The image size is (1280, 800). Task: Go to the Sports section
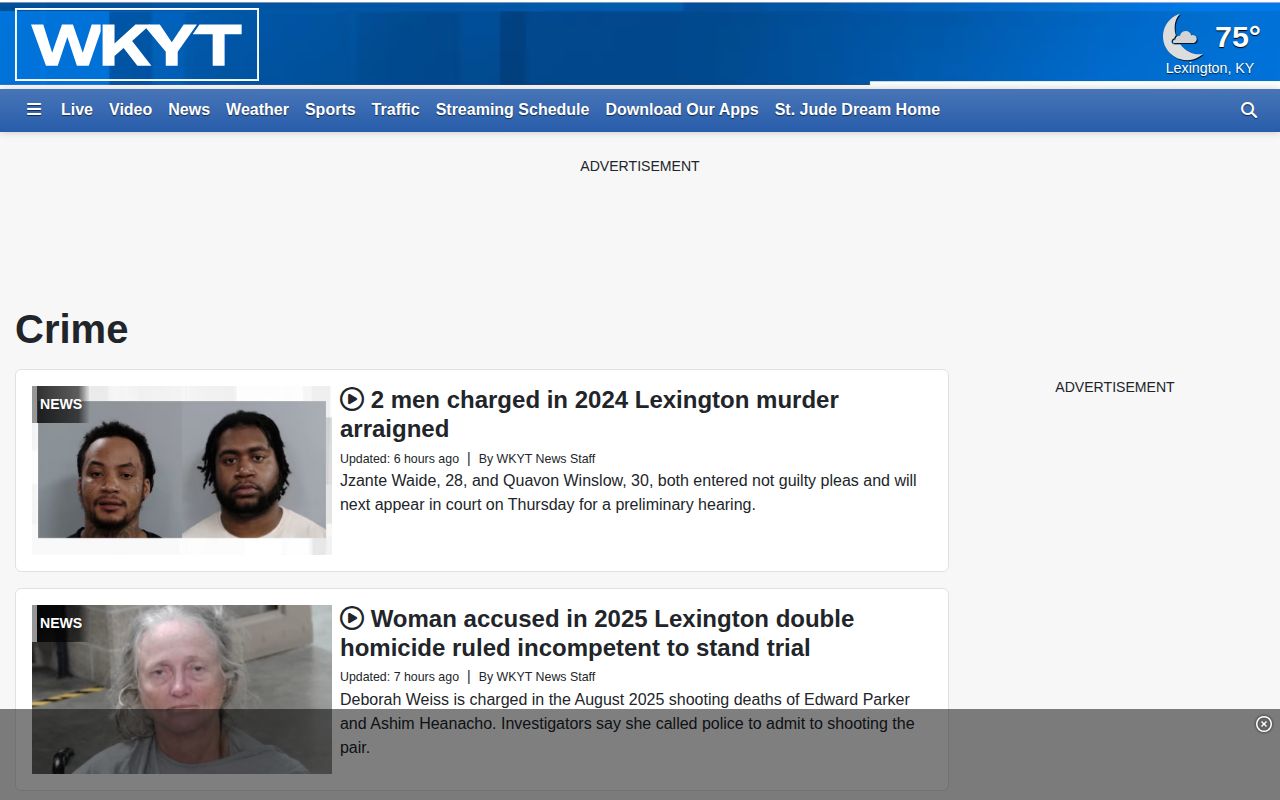330,110
